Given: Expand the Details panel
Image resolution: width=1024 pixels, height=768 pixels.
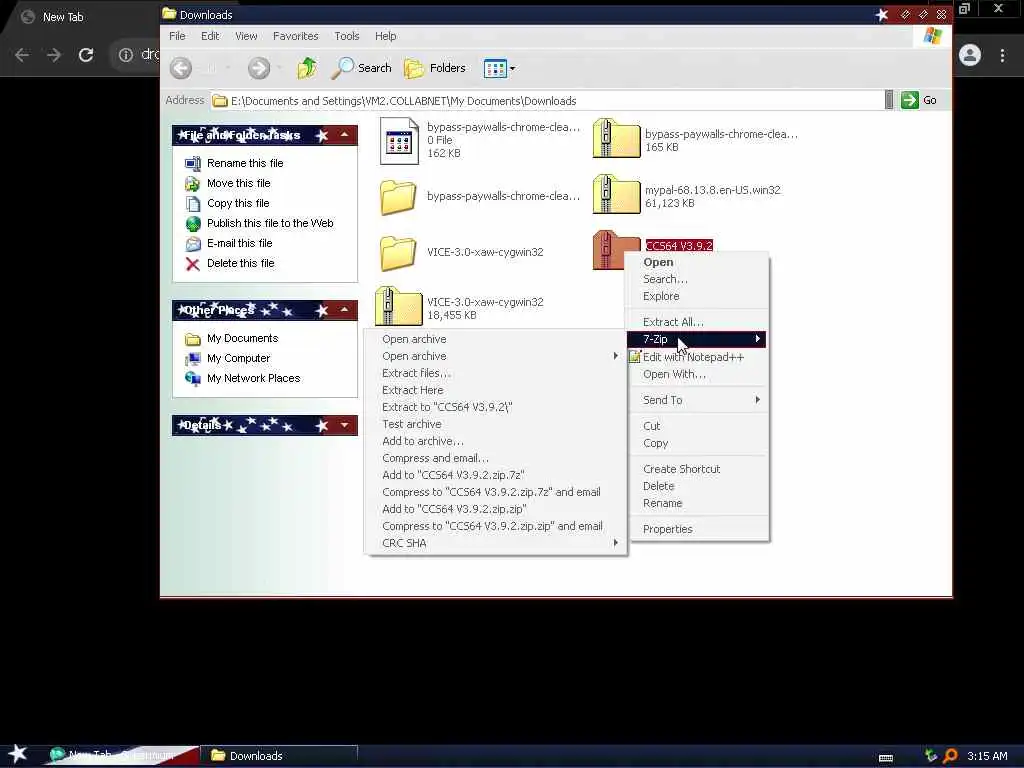Looking at the screenshot, I should point(344,425).
